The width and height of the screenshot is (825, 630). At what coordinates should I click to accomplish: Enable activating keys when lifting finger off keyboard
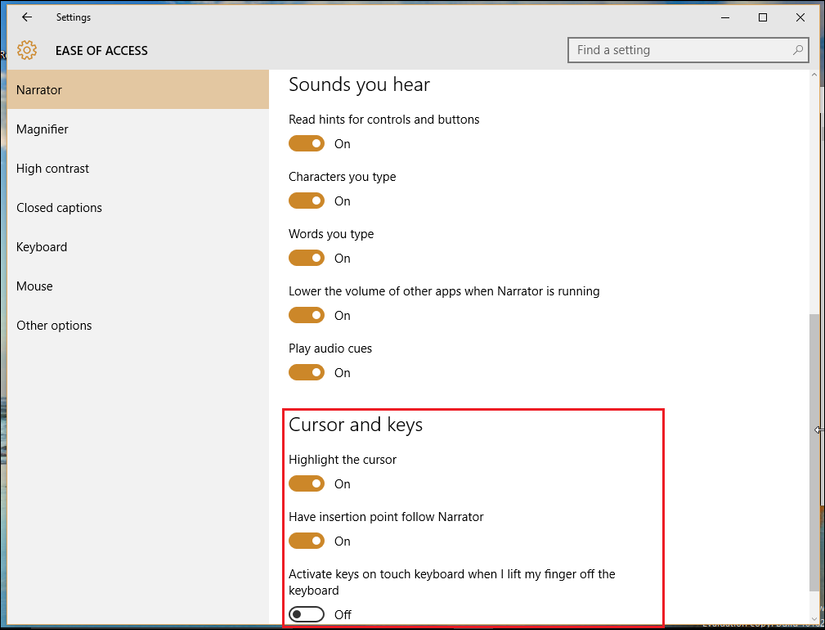[306, 613]
